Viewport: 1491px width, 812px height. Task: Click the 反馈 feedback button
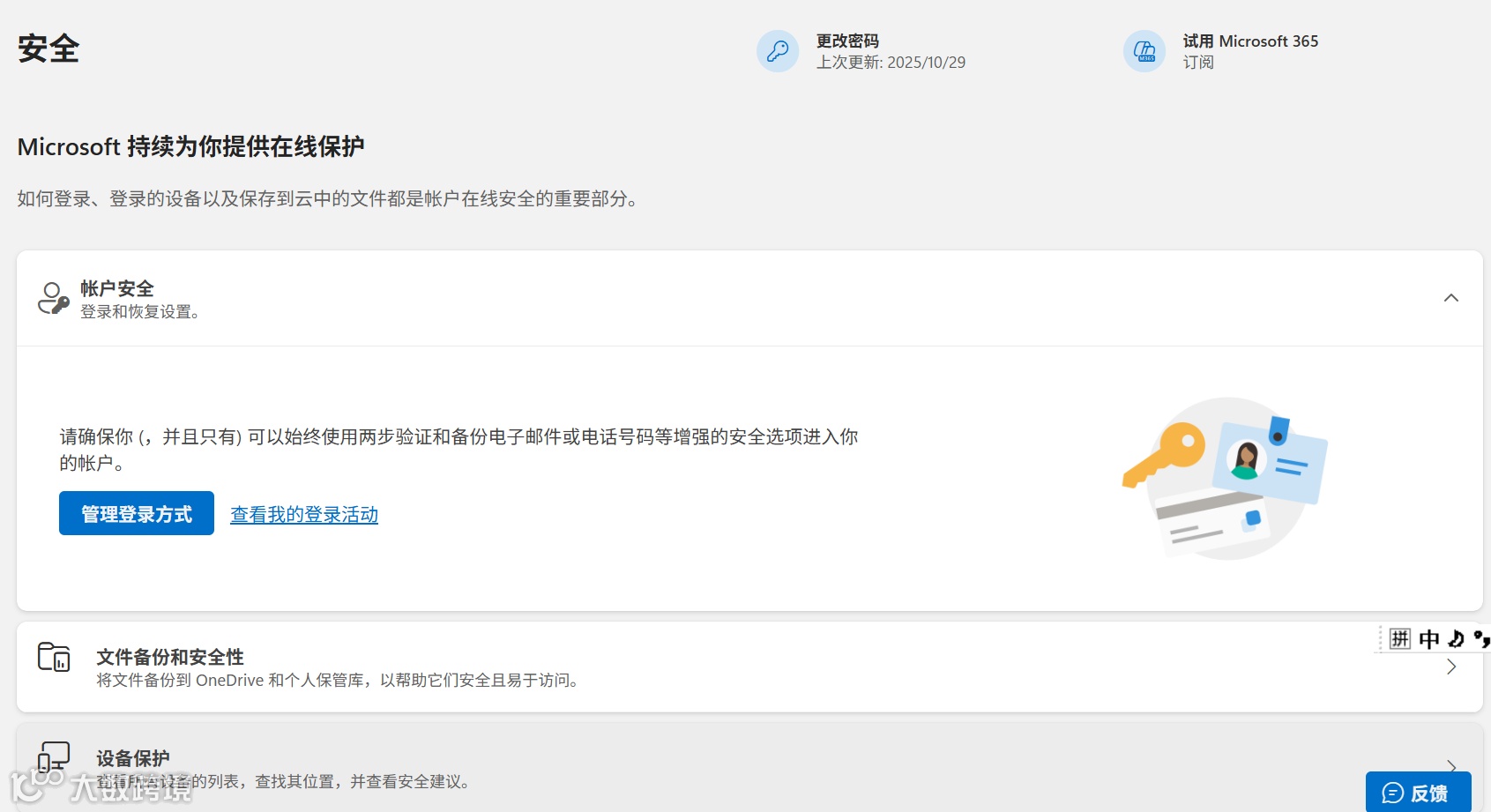1419,792
